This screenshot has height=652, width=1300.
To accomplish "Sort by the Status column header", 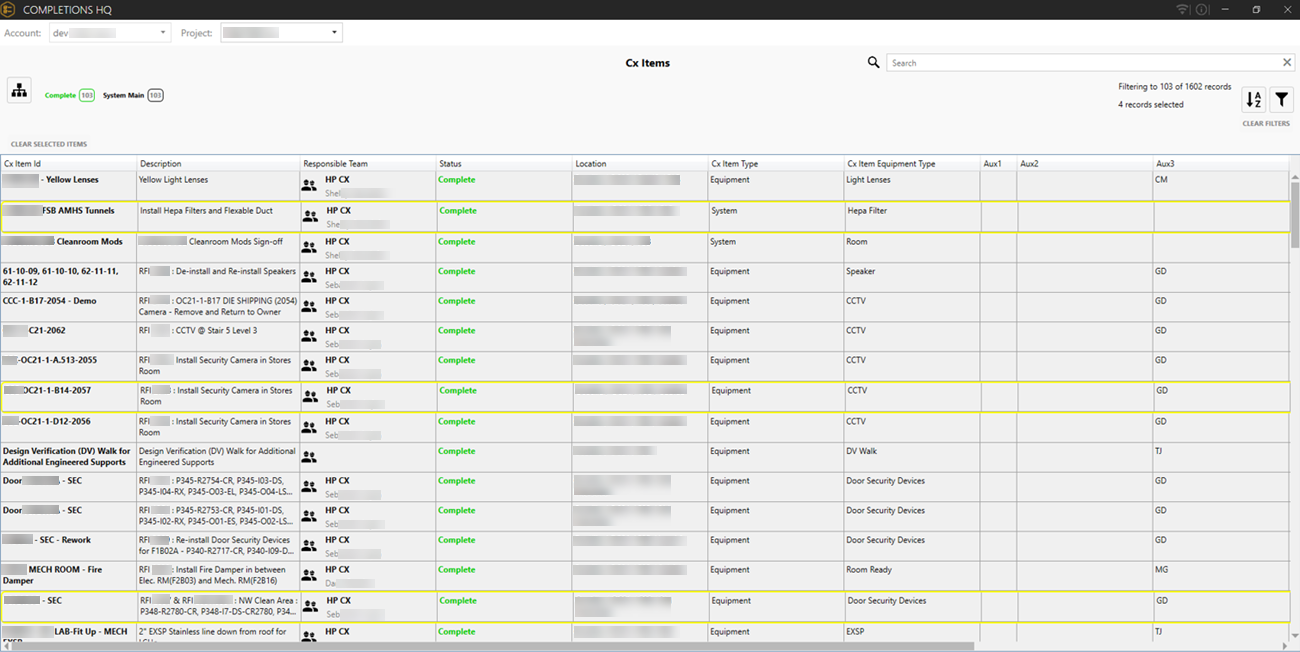I will coord(450,163).
